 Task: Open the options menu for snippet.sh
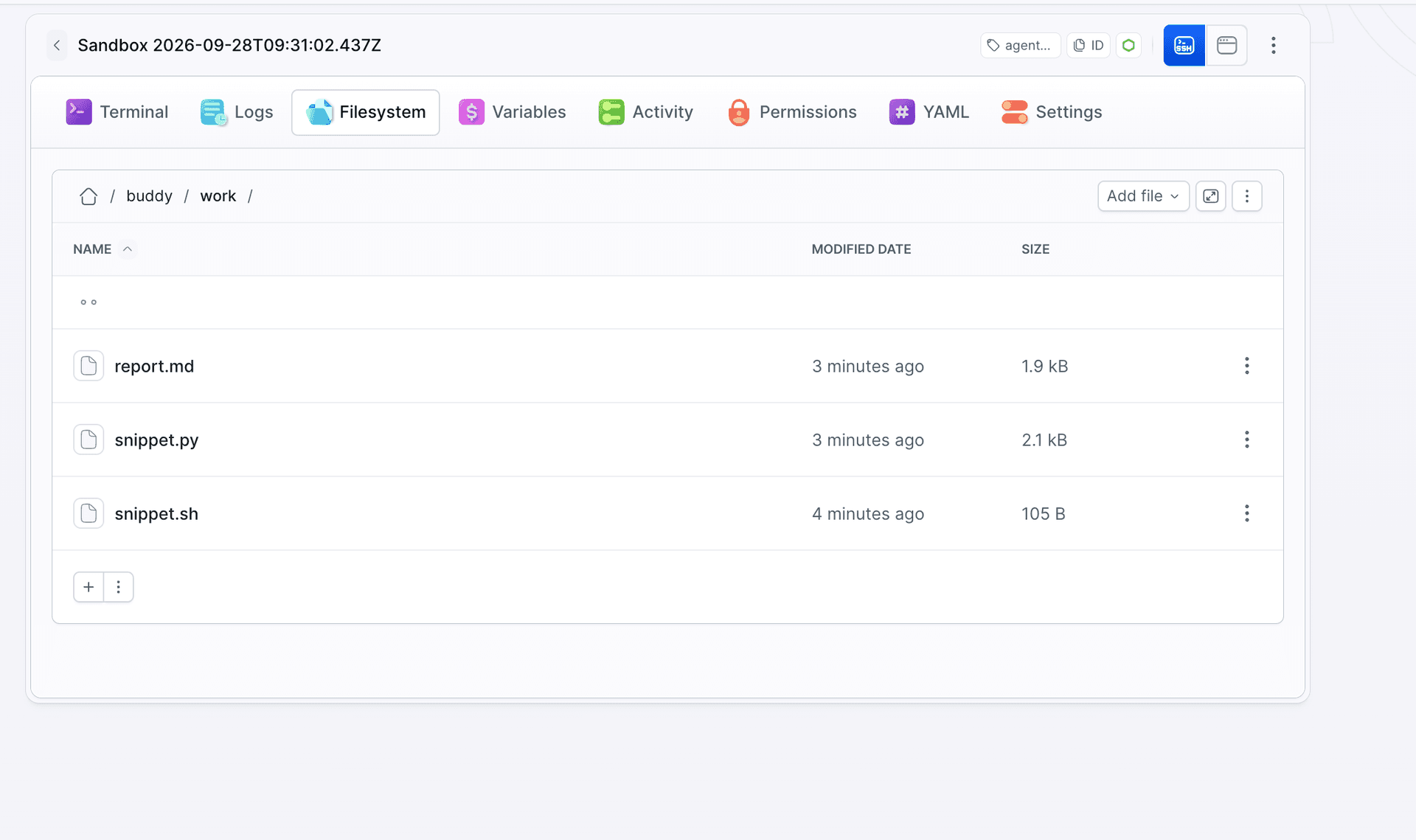1247,513
